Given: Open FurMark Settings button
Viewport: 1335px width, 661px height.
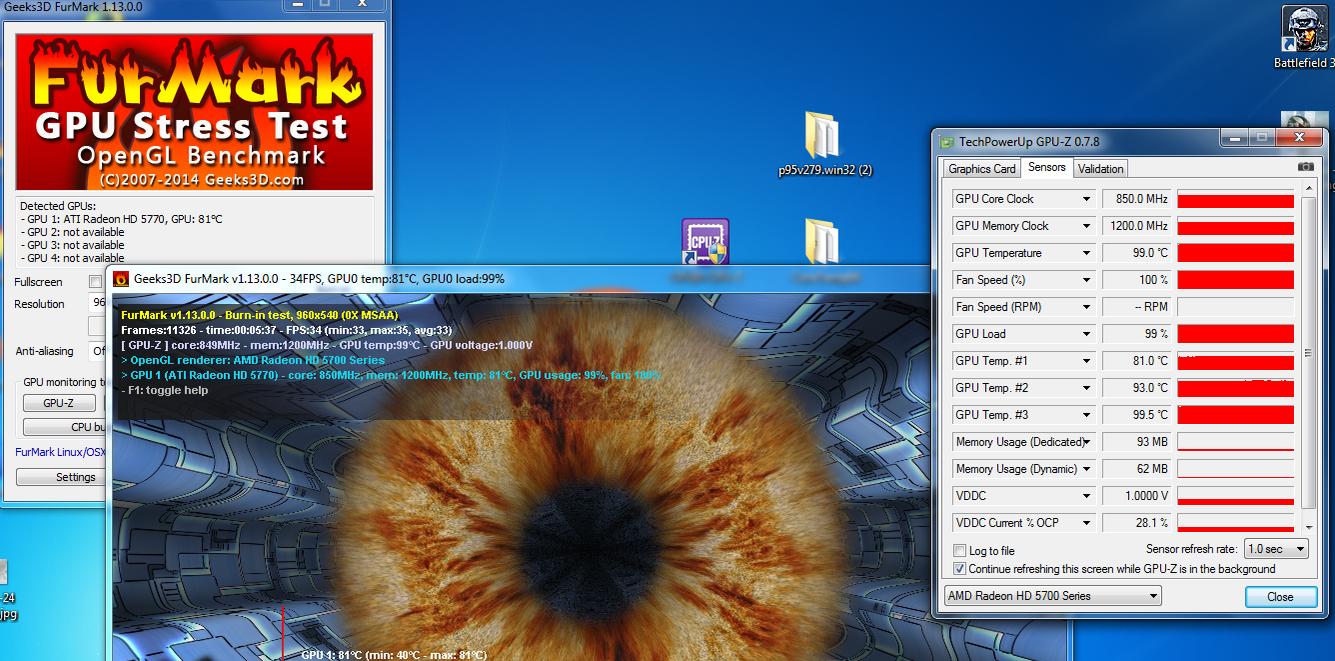Looking at the screenshot, I should click(x=62, y=477).
